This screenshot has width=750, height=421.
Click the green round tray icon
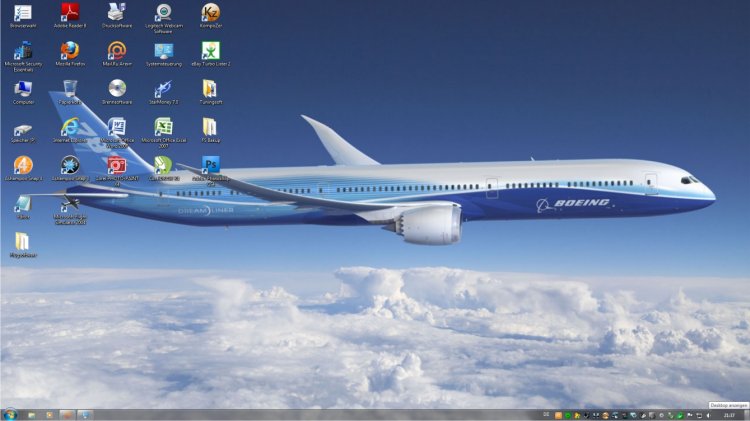[567, 415]
